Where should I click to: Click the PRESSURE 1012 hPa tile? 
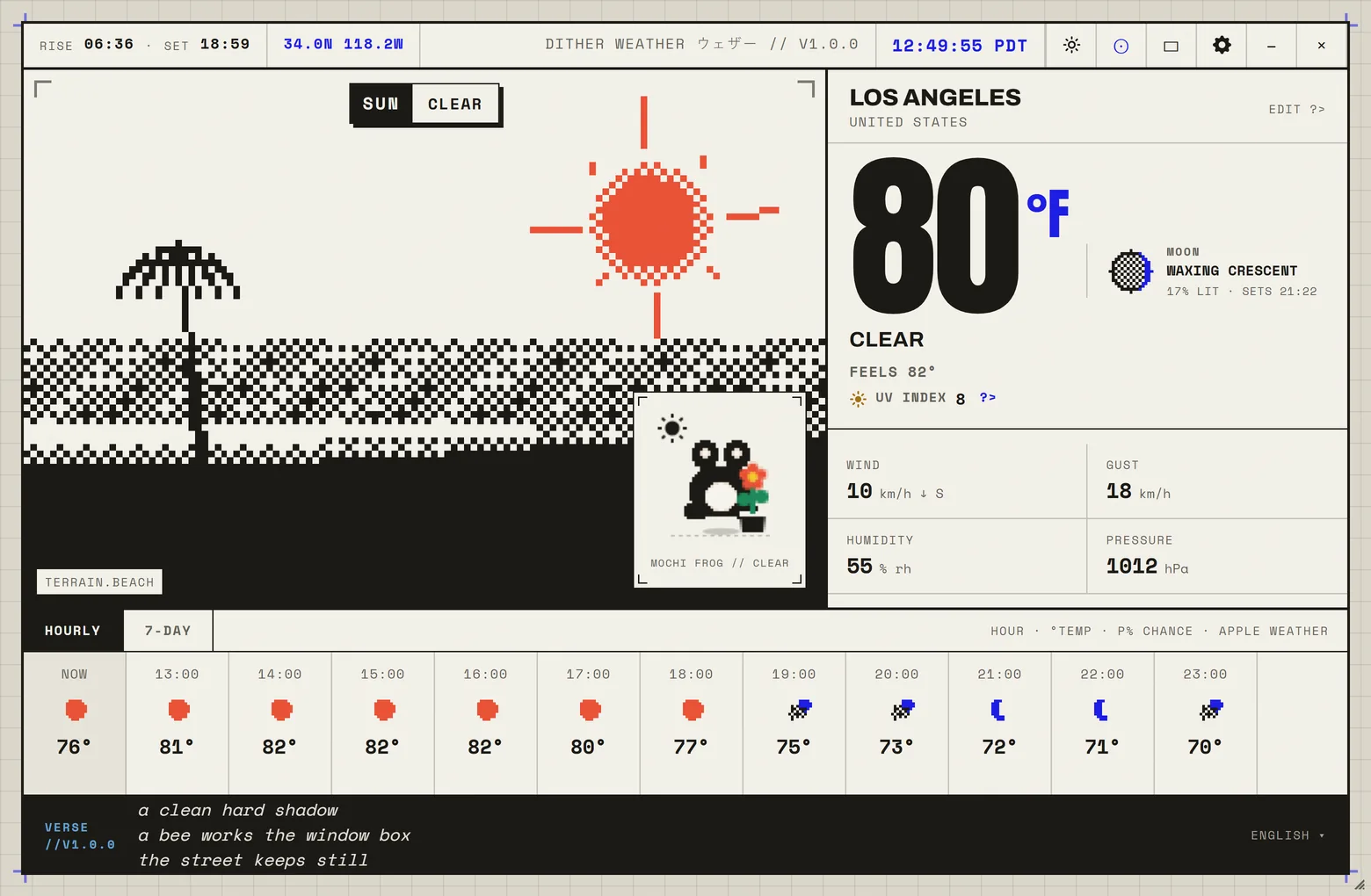pos(1217,556)
